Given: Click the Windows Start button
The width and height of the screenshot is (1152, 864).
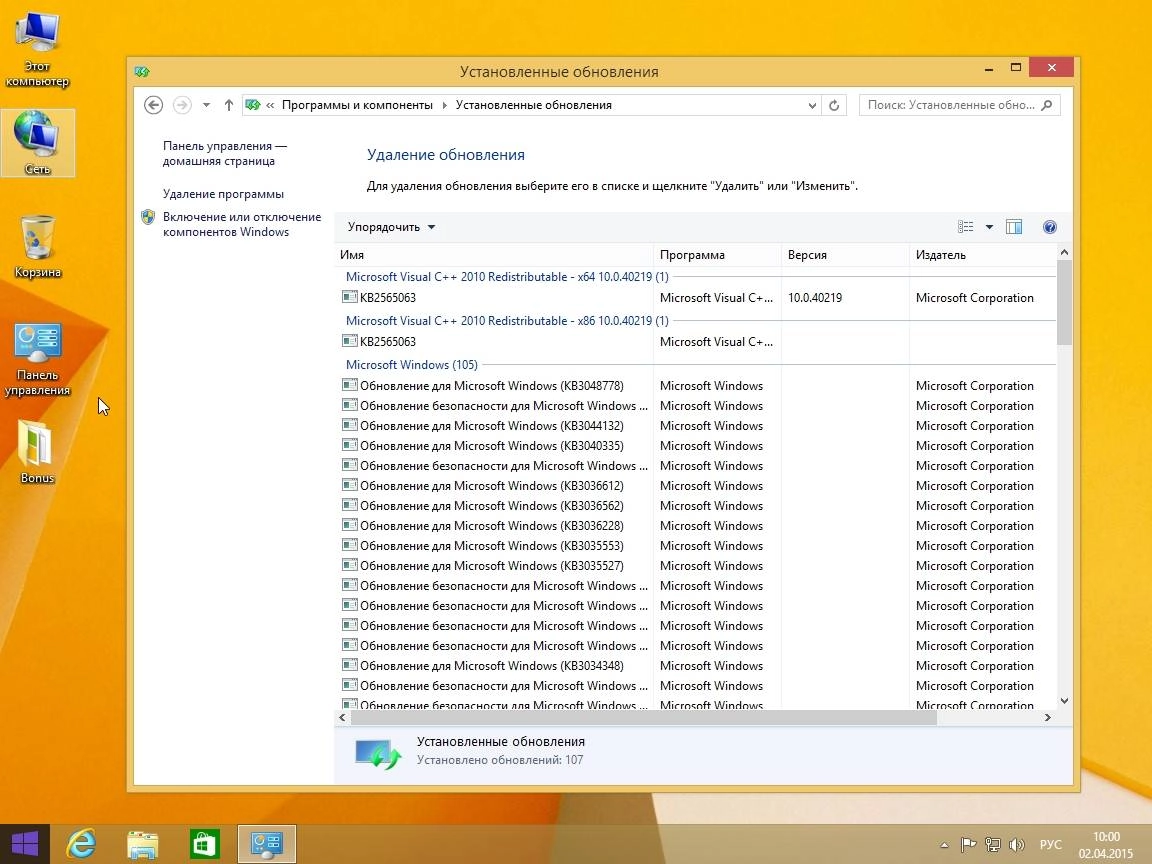Looking at the screenshot, I should (x=24, y=844).
